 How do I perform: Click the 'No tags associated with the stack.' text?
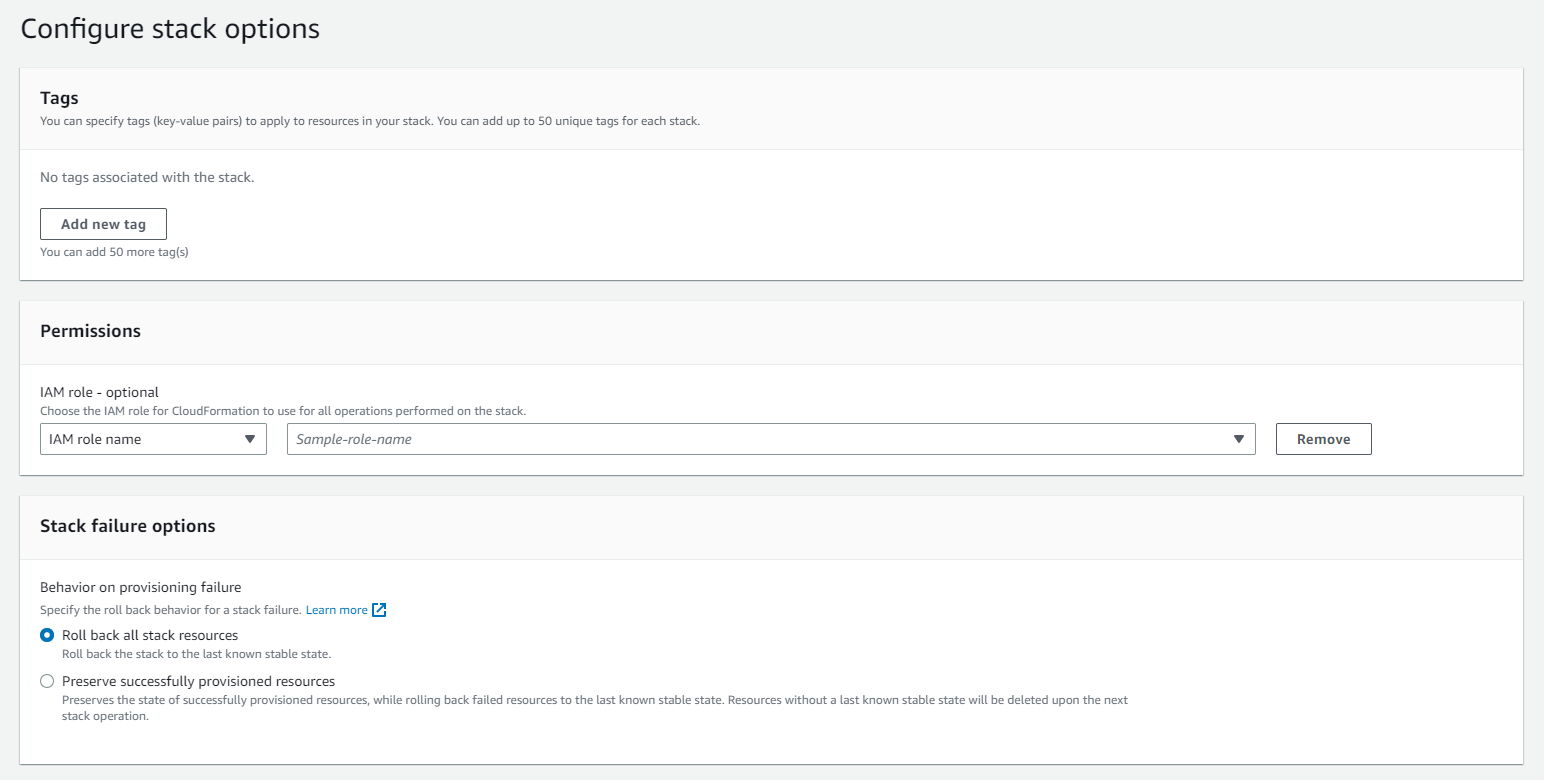[x=147, y=177]
